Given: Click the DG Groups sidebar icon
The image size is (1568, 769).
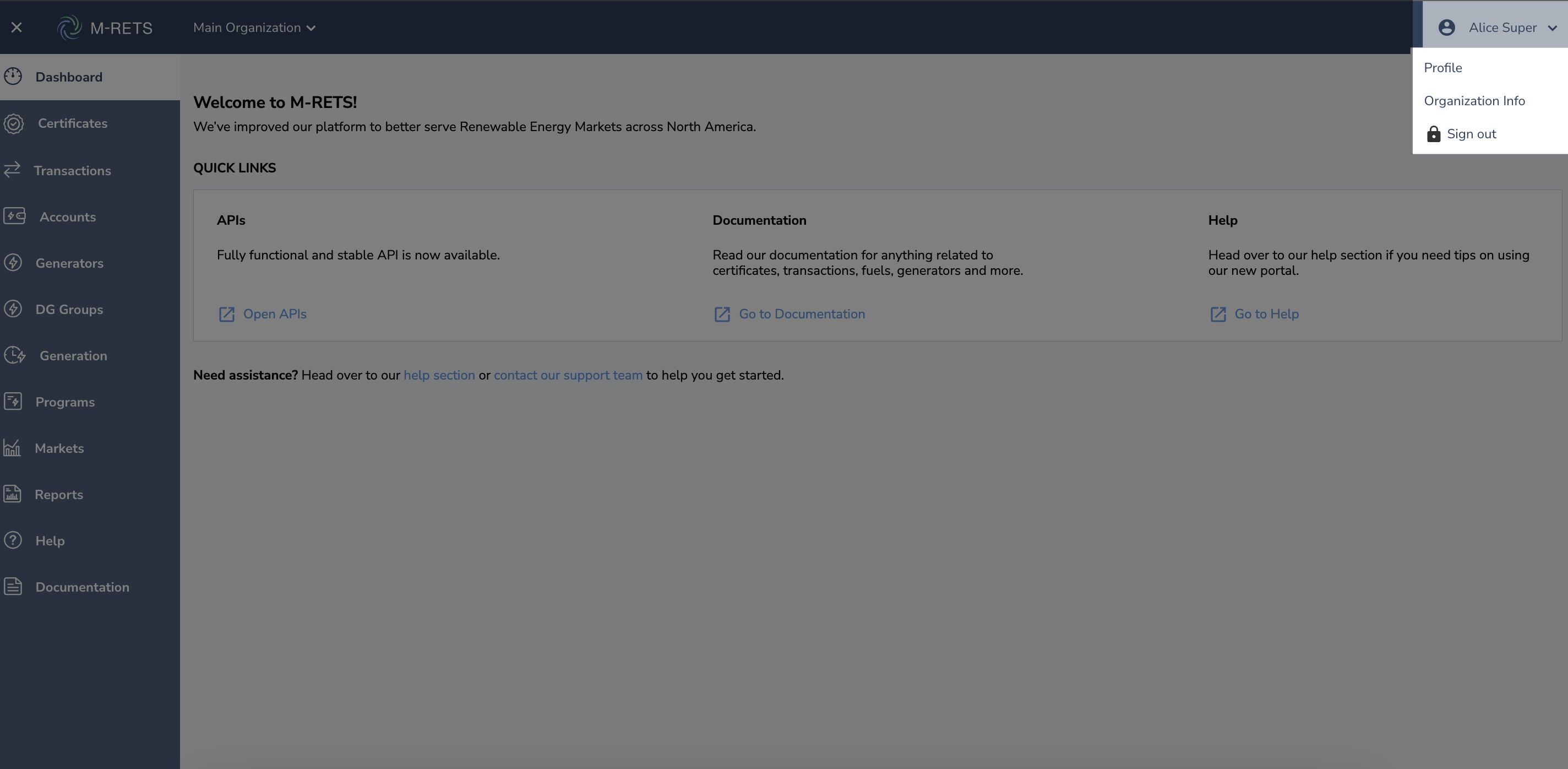Looking at the screenshot, I should 13,308.
